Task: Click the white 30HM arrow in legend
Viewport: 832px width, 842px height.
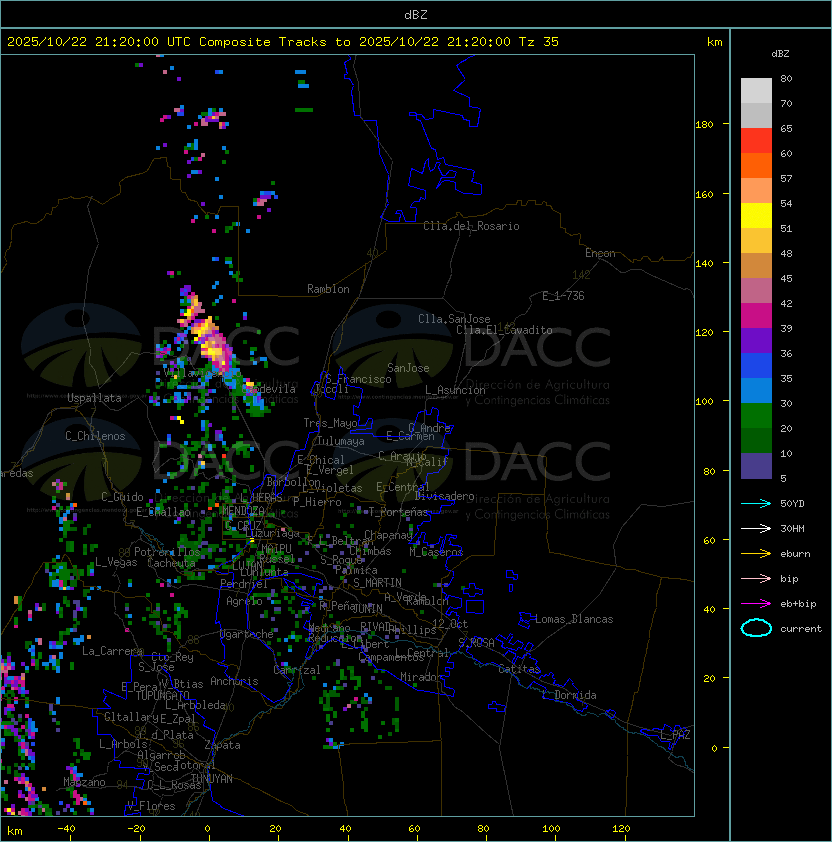Action: pos(756,528)
